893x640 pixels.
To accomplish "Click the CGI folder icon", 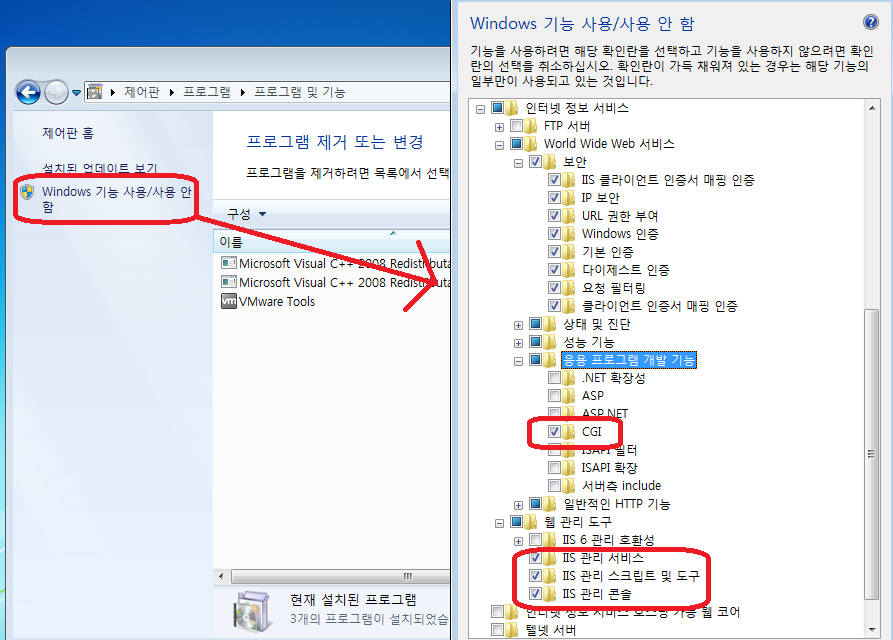I will [x=568, y=432].
